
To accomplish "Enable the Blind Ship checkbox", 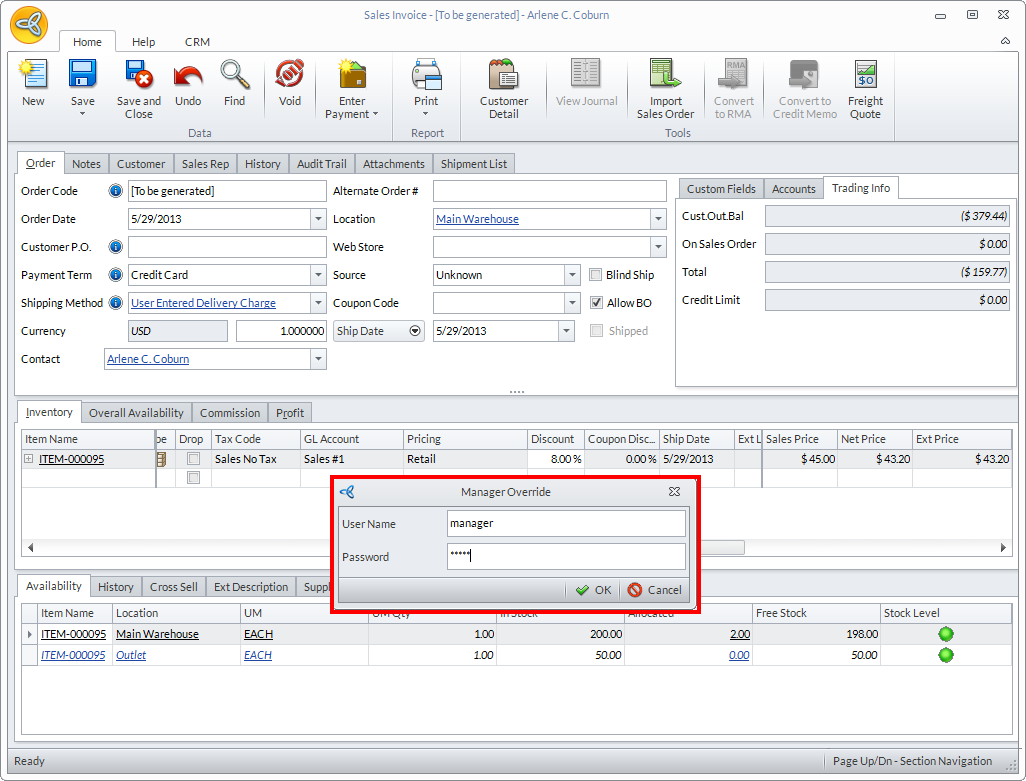I will tap(596, 275).
